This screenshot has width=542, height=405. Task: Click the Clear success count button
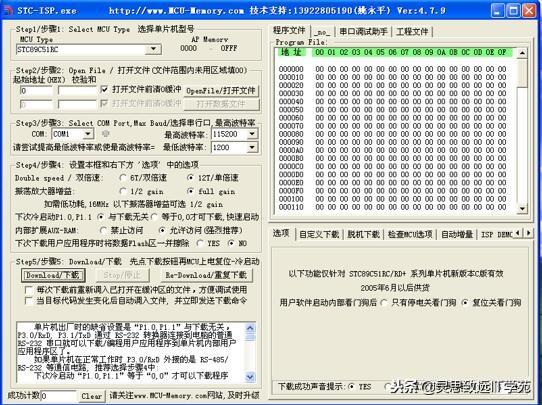click(x=91, y=396)
